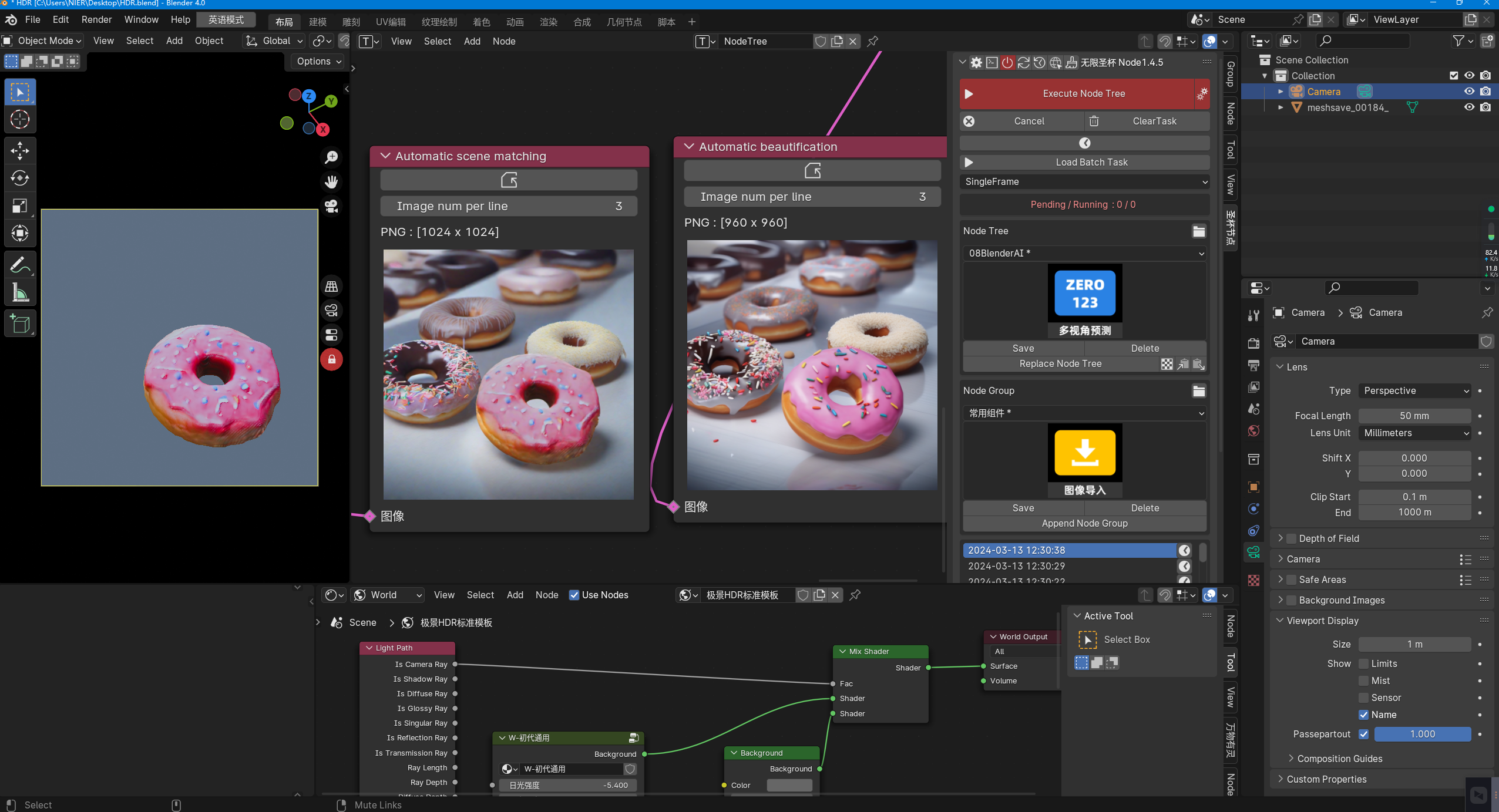Adjust the Passepartout 1.000 slider

1422,734
